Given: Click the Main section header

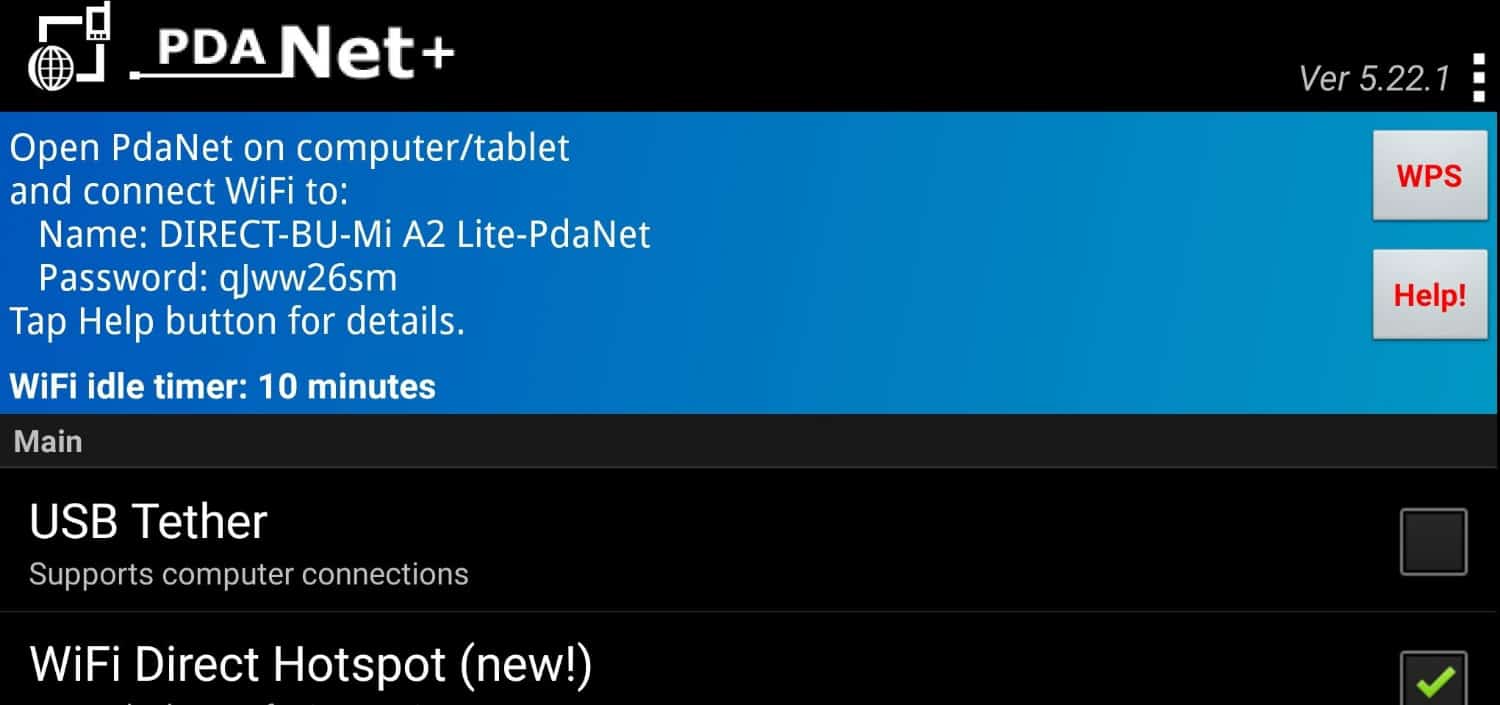Looking at the screenshot, I should 48,441.
